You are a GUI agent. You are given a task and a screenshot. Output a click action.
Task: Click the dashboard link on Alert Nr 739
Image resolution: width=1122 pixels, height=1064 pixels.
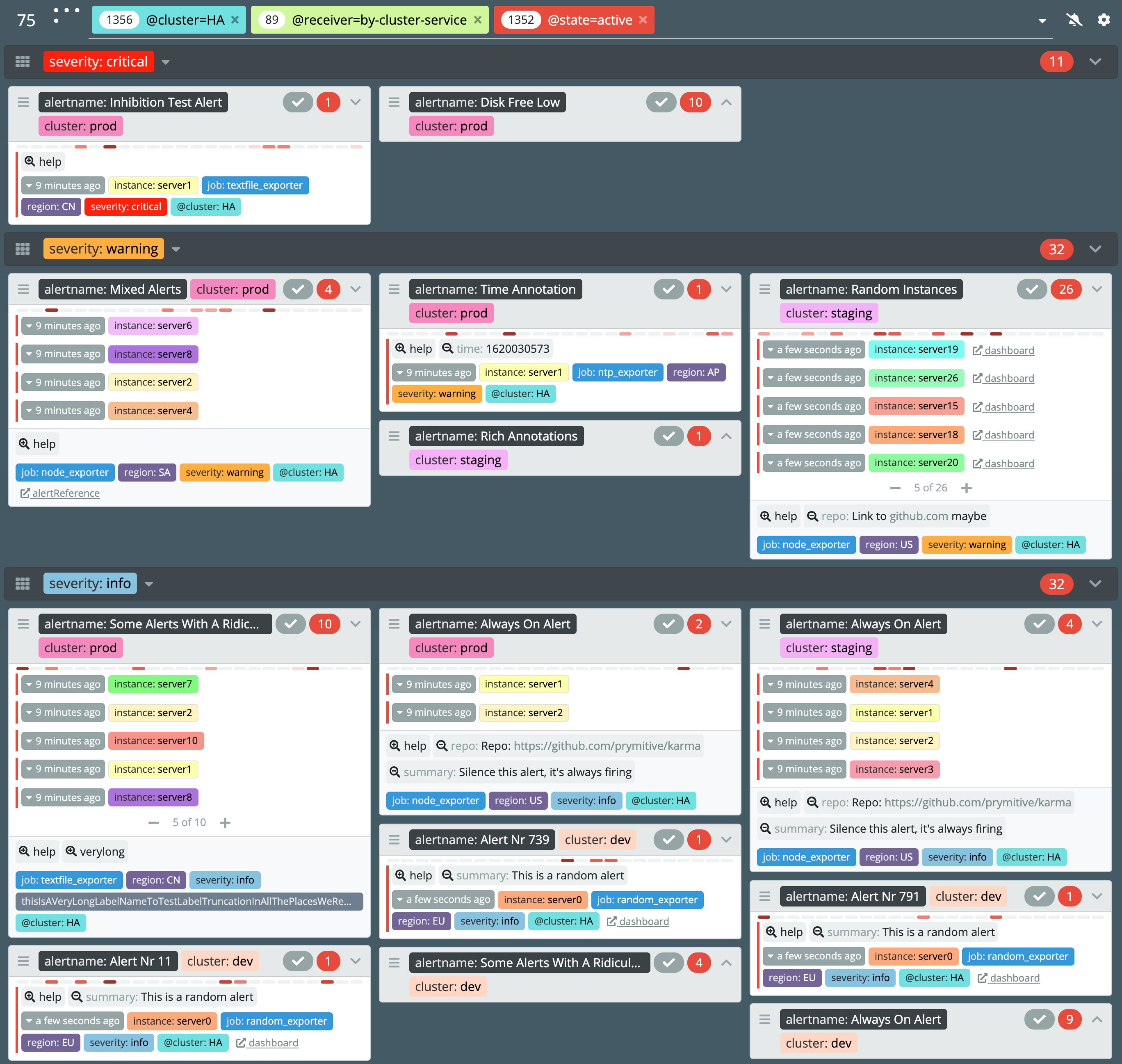click(x=640, y=921)
